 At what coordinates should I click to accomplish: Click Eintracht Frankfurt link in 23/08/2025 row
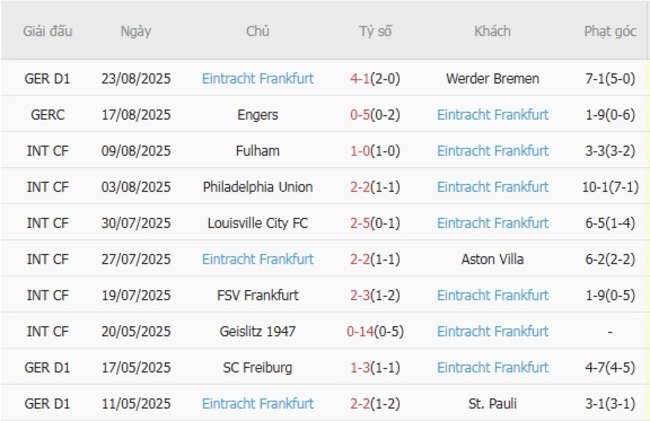point(257,78)
